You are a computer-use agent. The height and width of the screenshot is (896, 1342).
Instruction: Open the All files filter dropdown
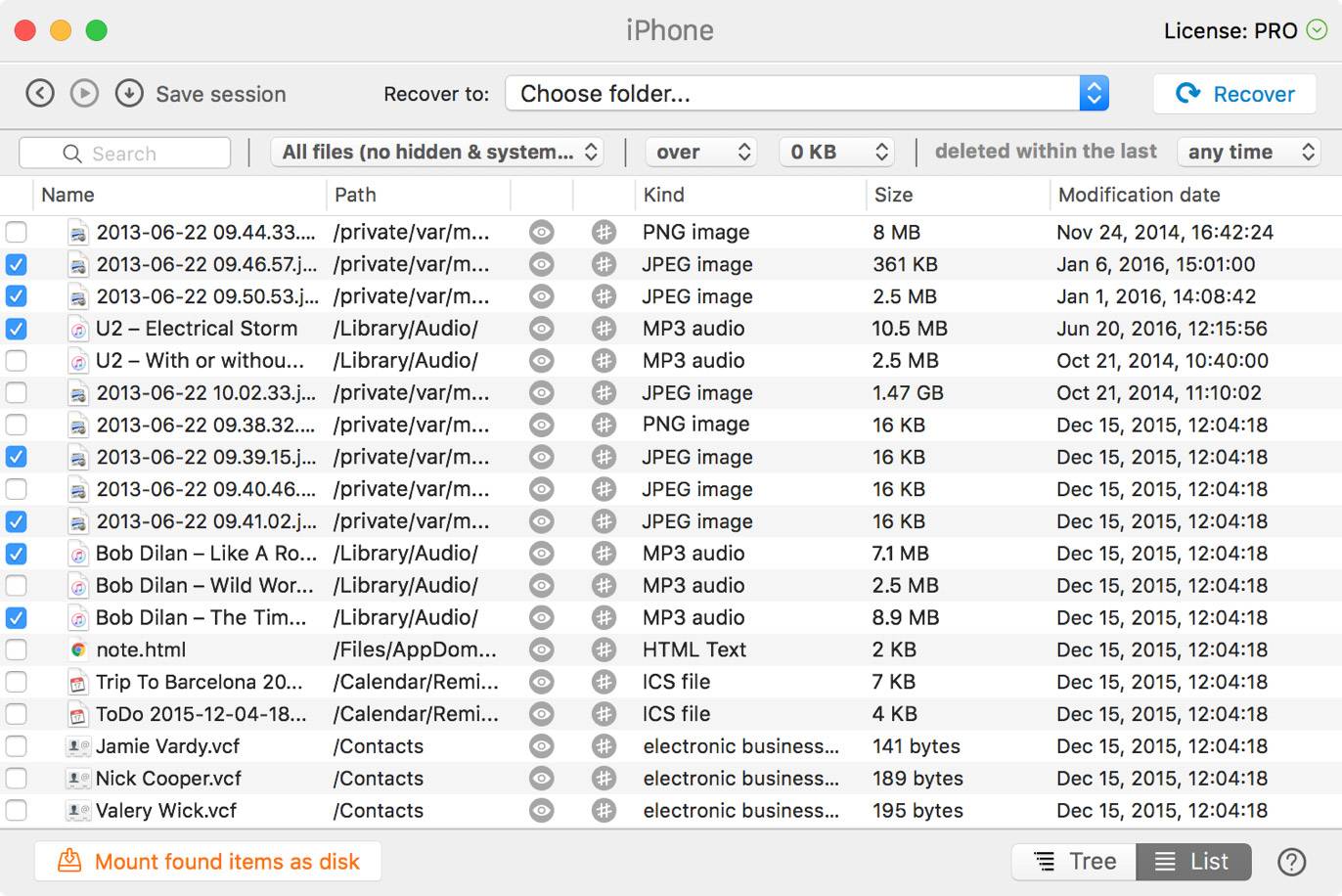[x=436, y=152]
